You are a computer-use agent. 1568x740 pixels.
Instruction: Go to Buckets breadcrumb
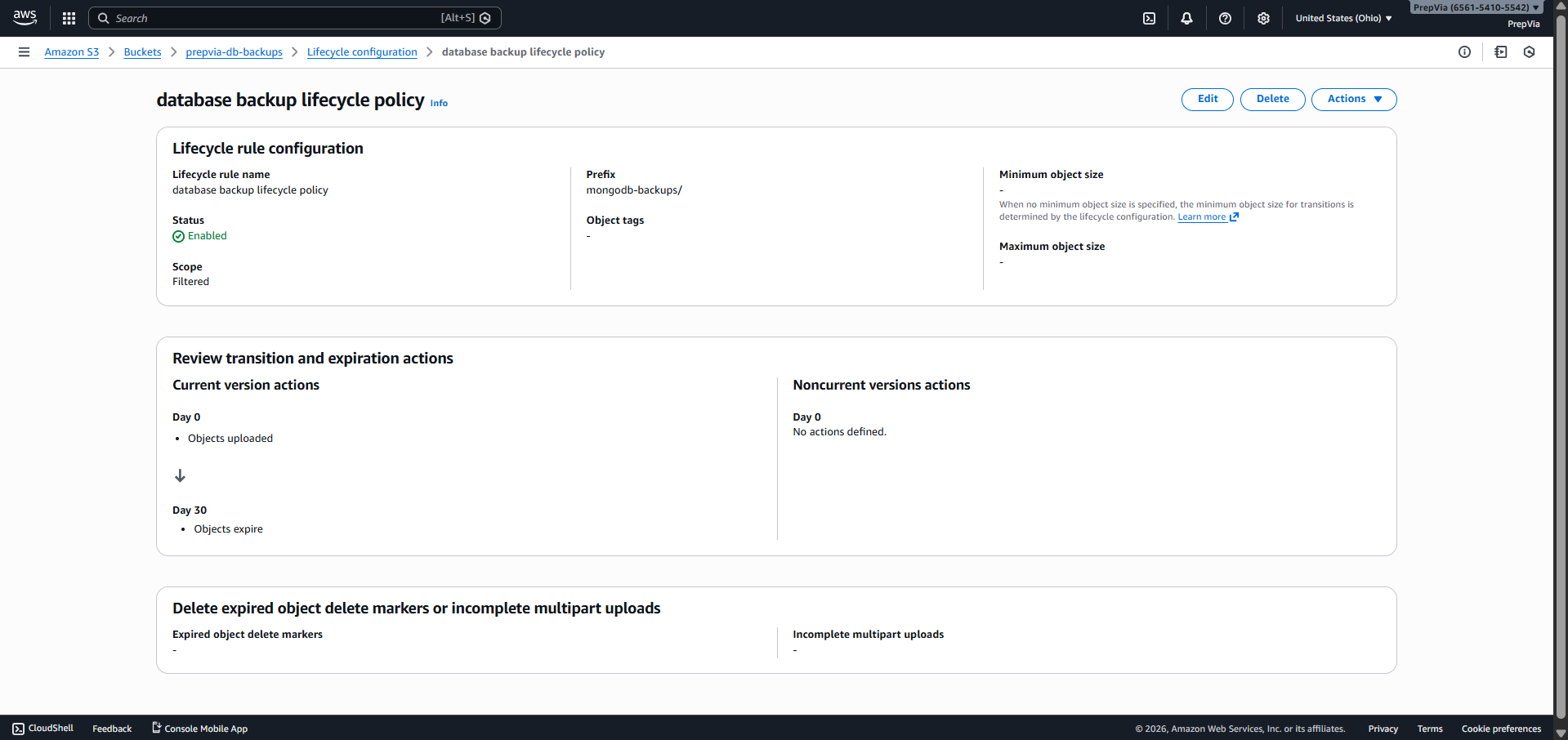pyautogui.click(x=142, y=52)
